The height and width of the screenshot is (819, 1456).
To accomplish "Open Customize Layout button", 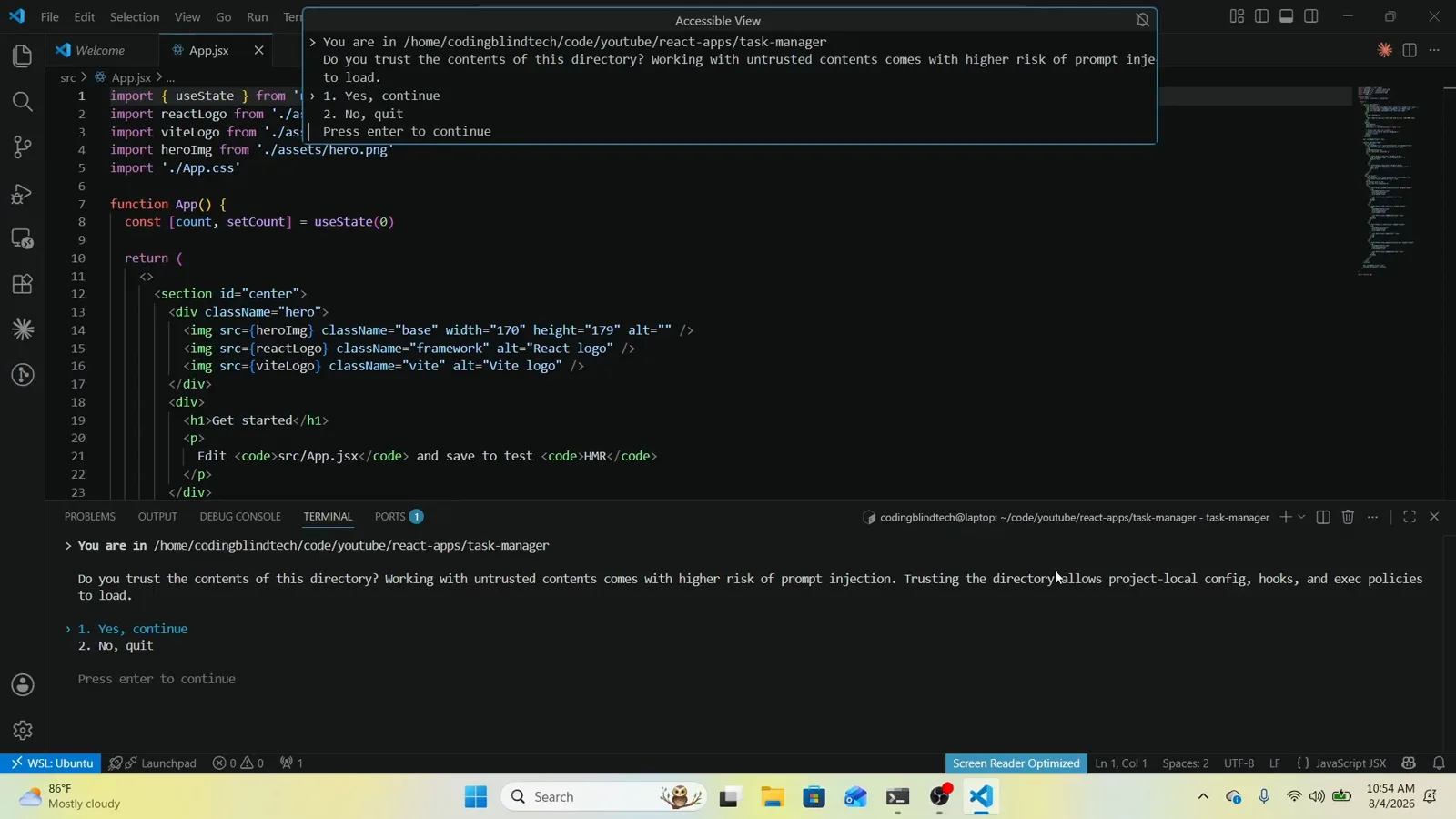I will click(1237, 16).
